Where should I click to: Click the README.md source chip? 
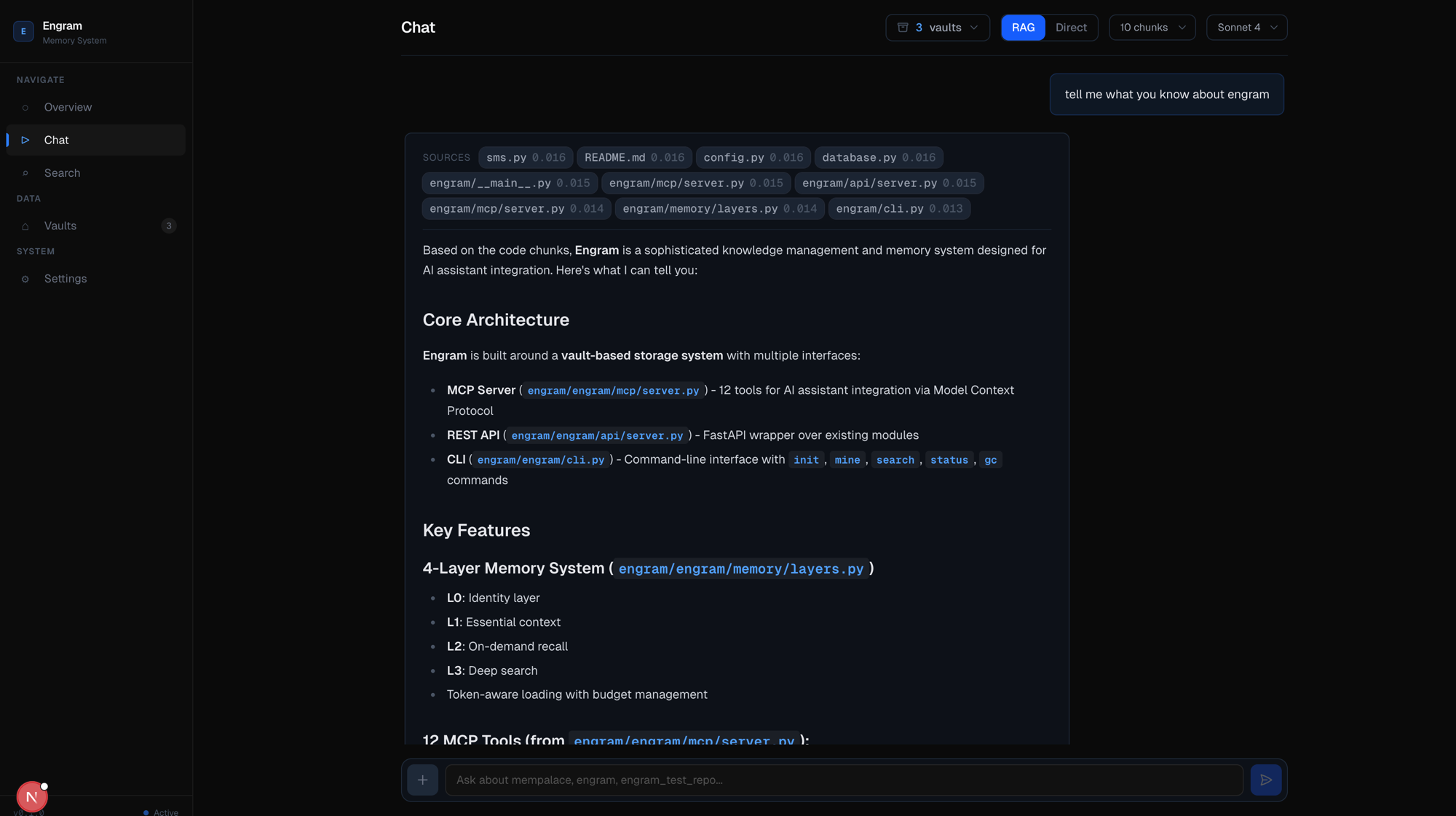coord(634,157)
